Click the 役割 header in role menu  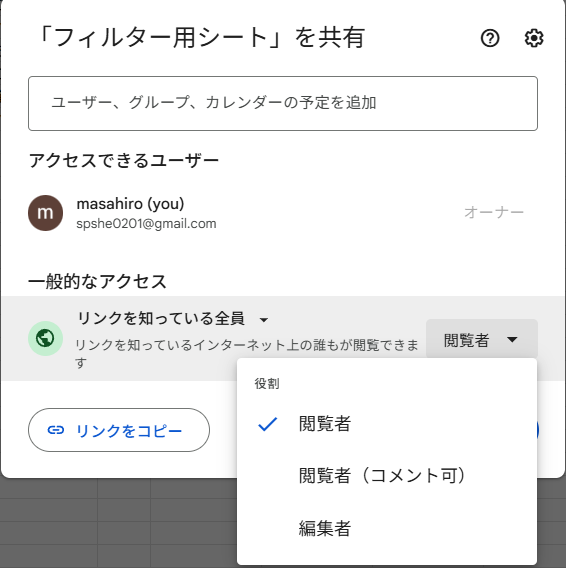point(267,383)
